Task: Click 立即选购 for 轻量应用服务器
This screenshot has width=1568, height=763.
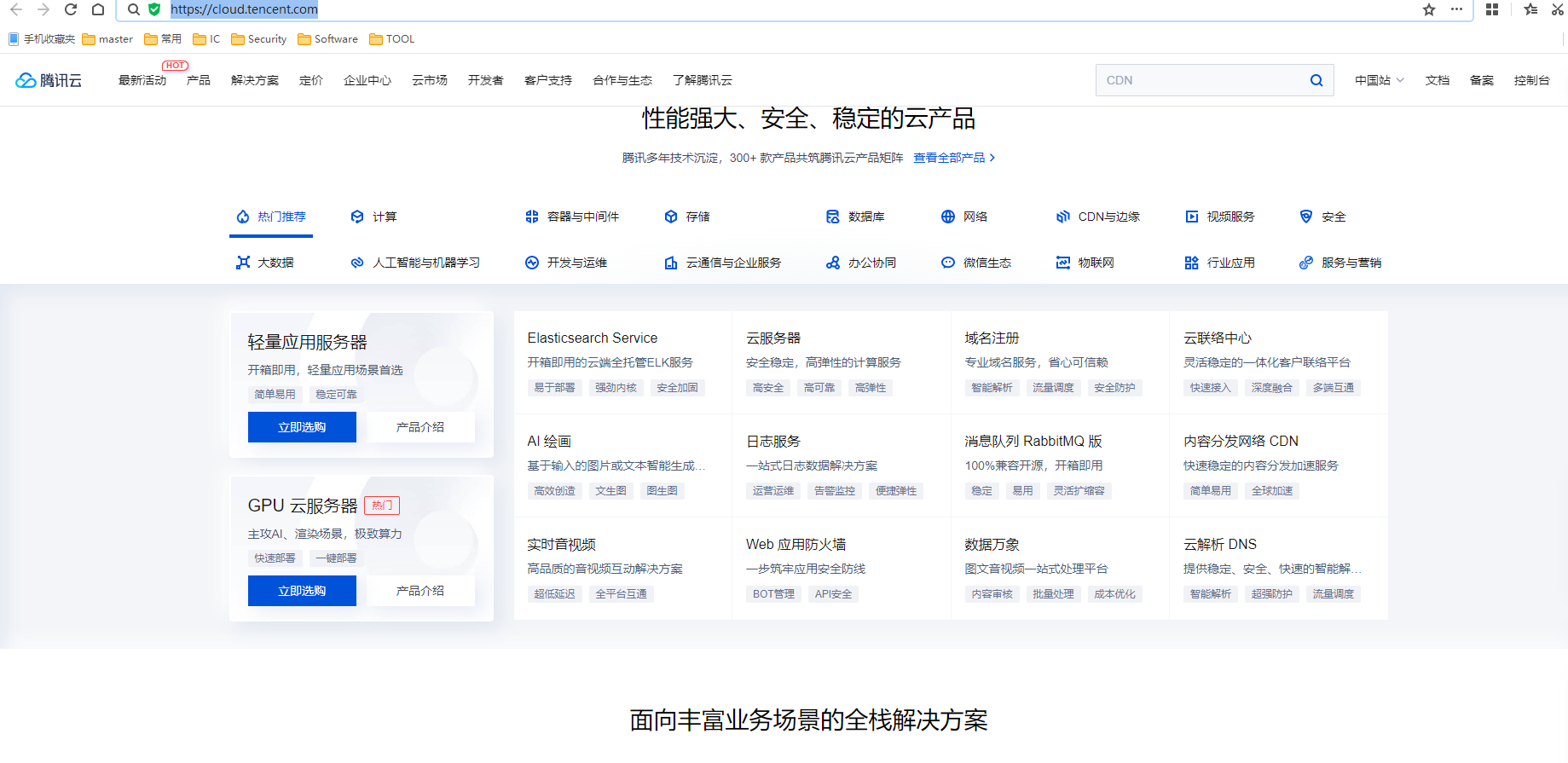Action: pos(302,427)
